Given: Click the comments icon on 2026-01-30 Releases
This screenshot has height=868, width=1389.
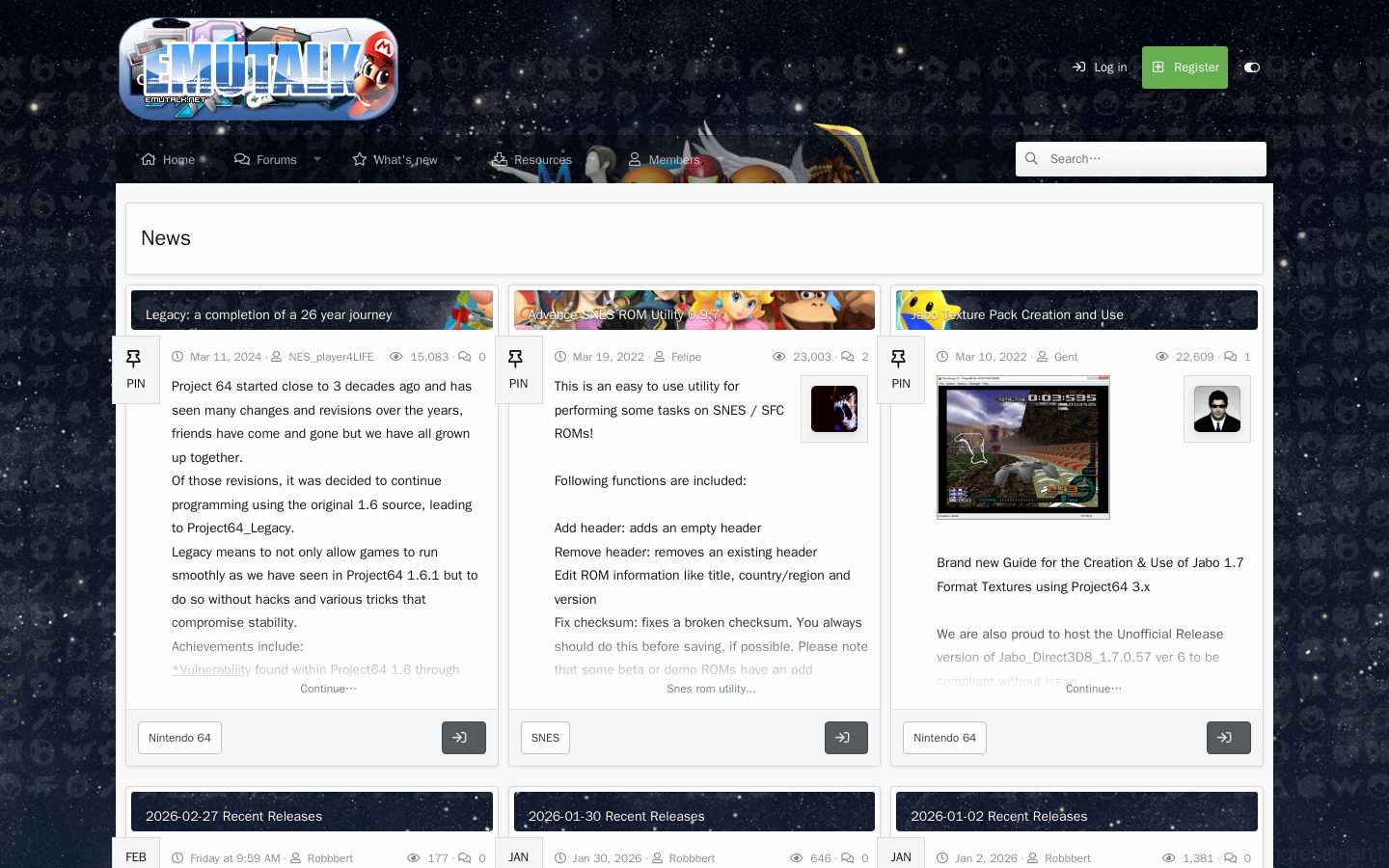Looking at the screenshot, I should [848, 858].
